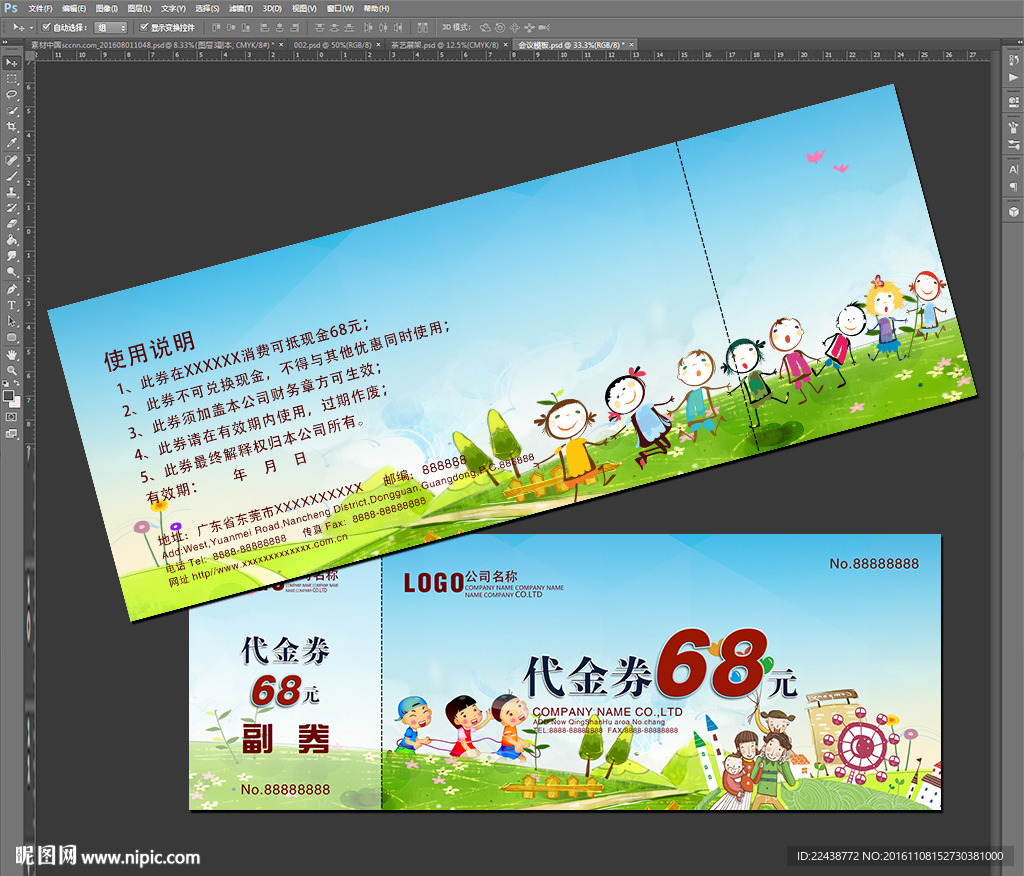Click the background color swatch

pos(16,402)
